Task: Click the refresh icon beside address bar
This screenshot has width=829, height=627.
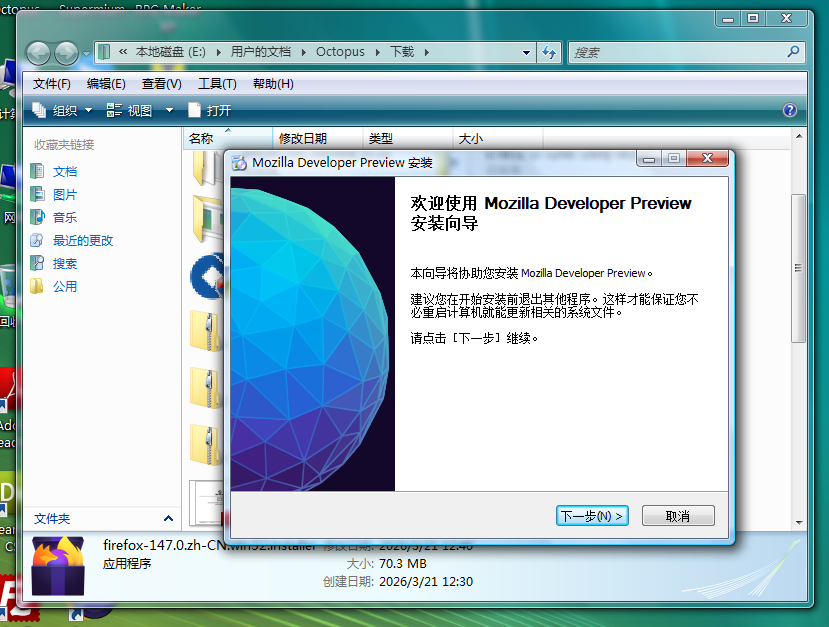Action: (549, 53)
